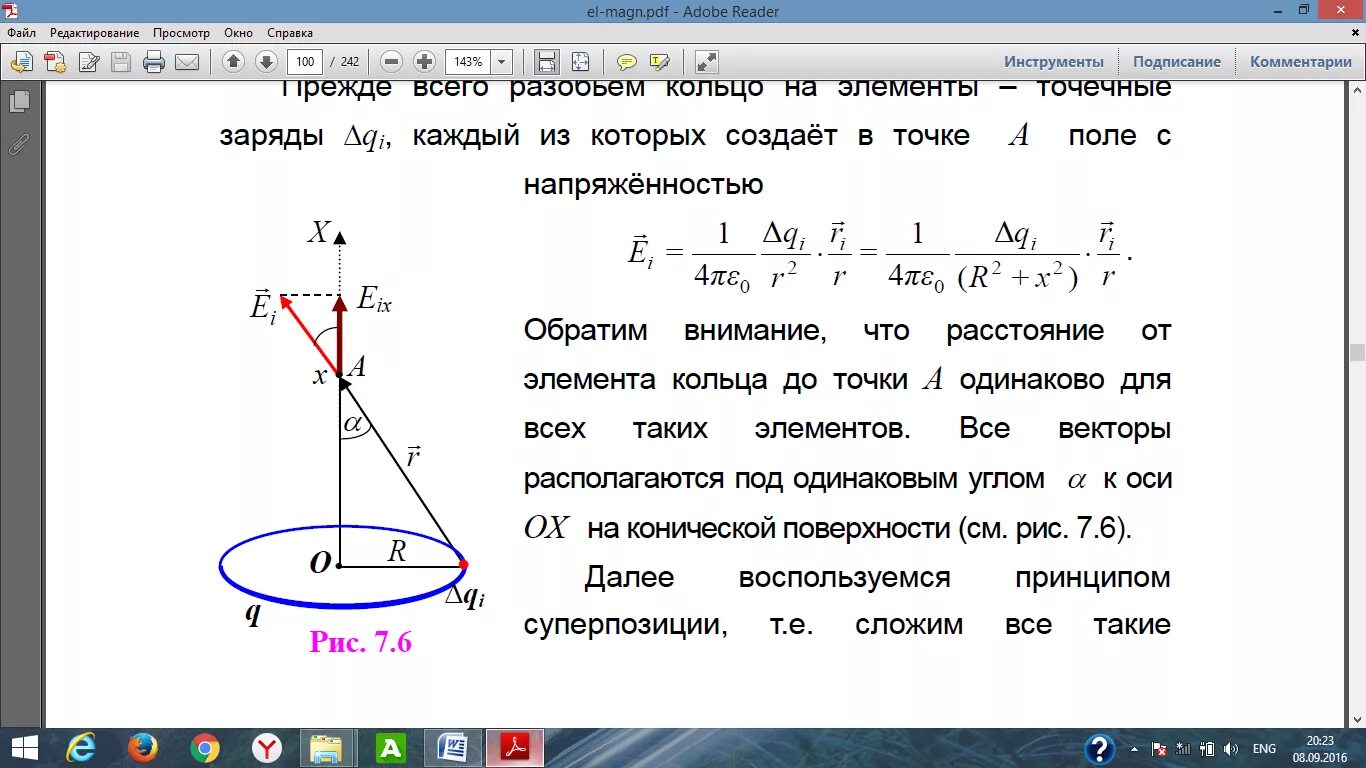Switch input language ENG indicator

tap(1265, 749)
